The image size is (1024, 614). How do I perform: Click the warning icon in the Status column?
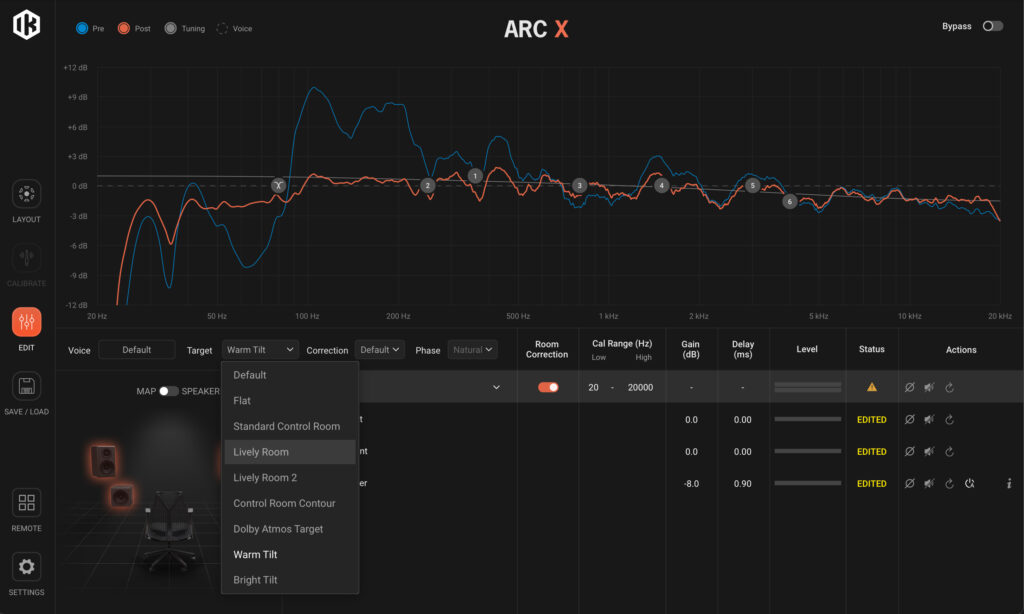click(x=871, y=387)
